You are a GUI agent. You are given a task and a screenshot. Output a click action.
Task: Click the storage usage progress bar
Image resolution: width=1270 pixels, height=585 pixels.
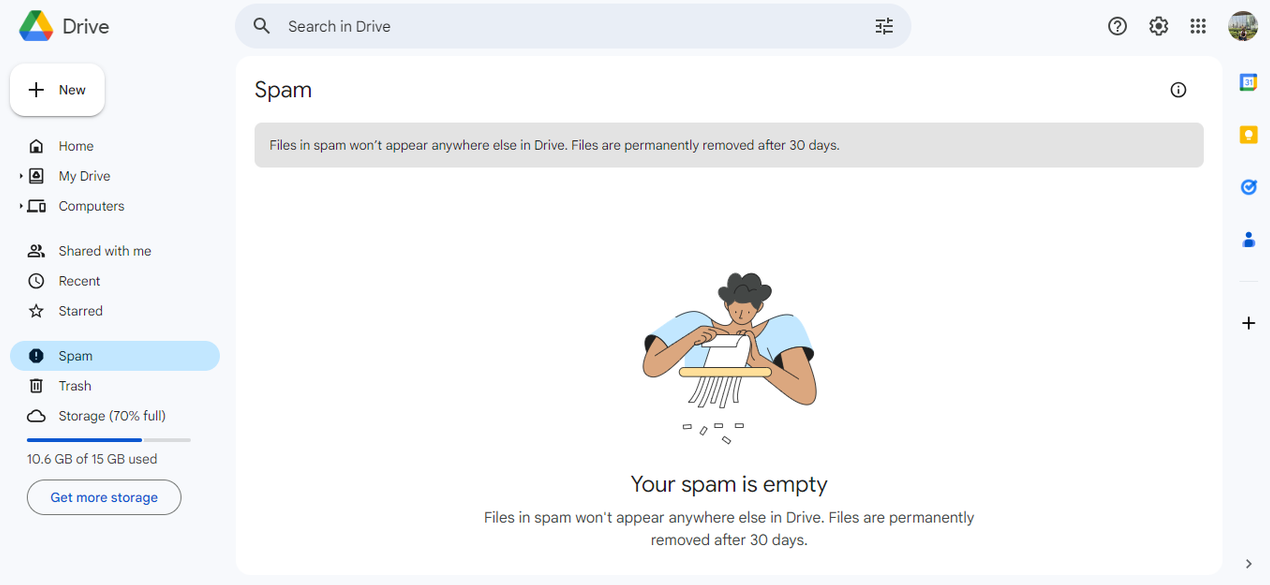pyautogui.click(x=109, y=440)
